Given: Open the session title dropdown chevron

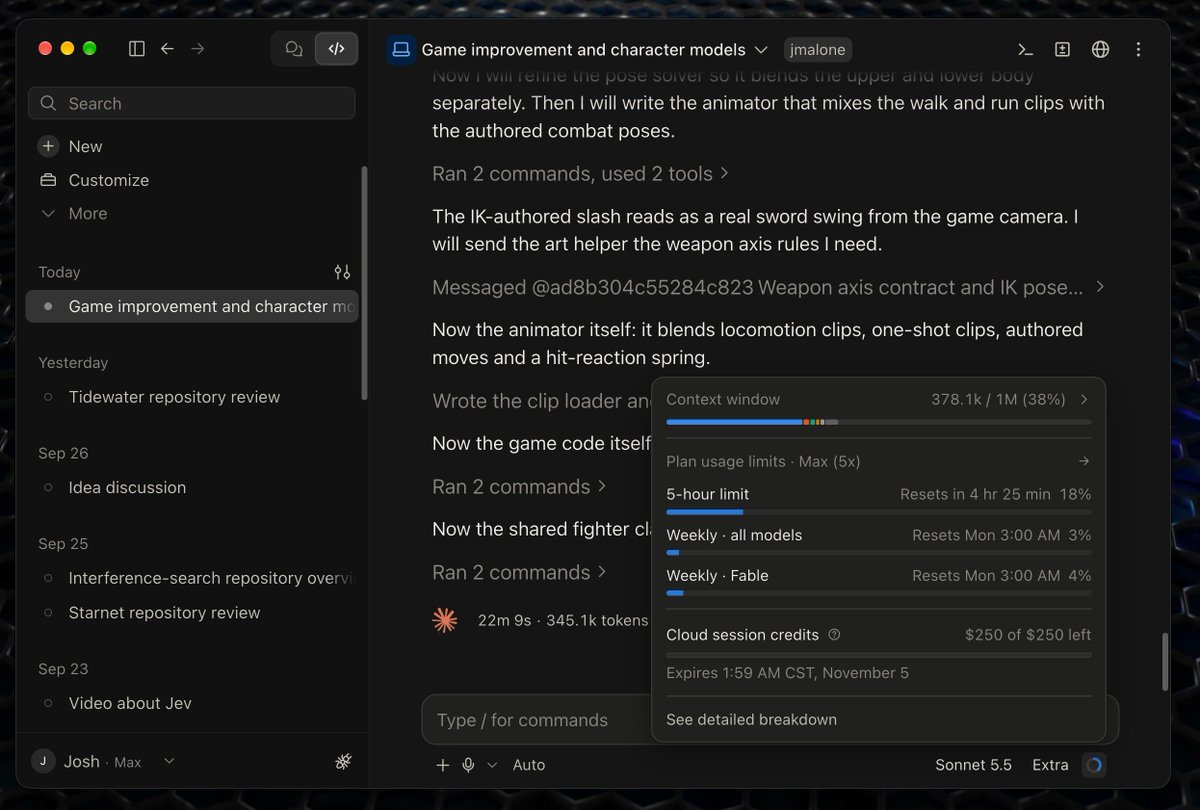Looking at the screenshot, I should [x=761, y=50].
